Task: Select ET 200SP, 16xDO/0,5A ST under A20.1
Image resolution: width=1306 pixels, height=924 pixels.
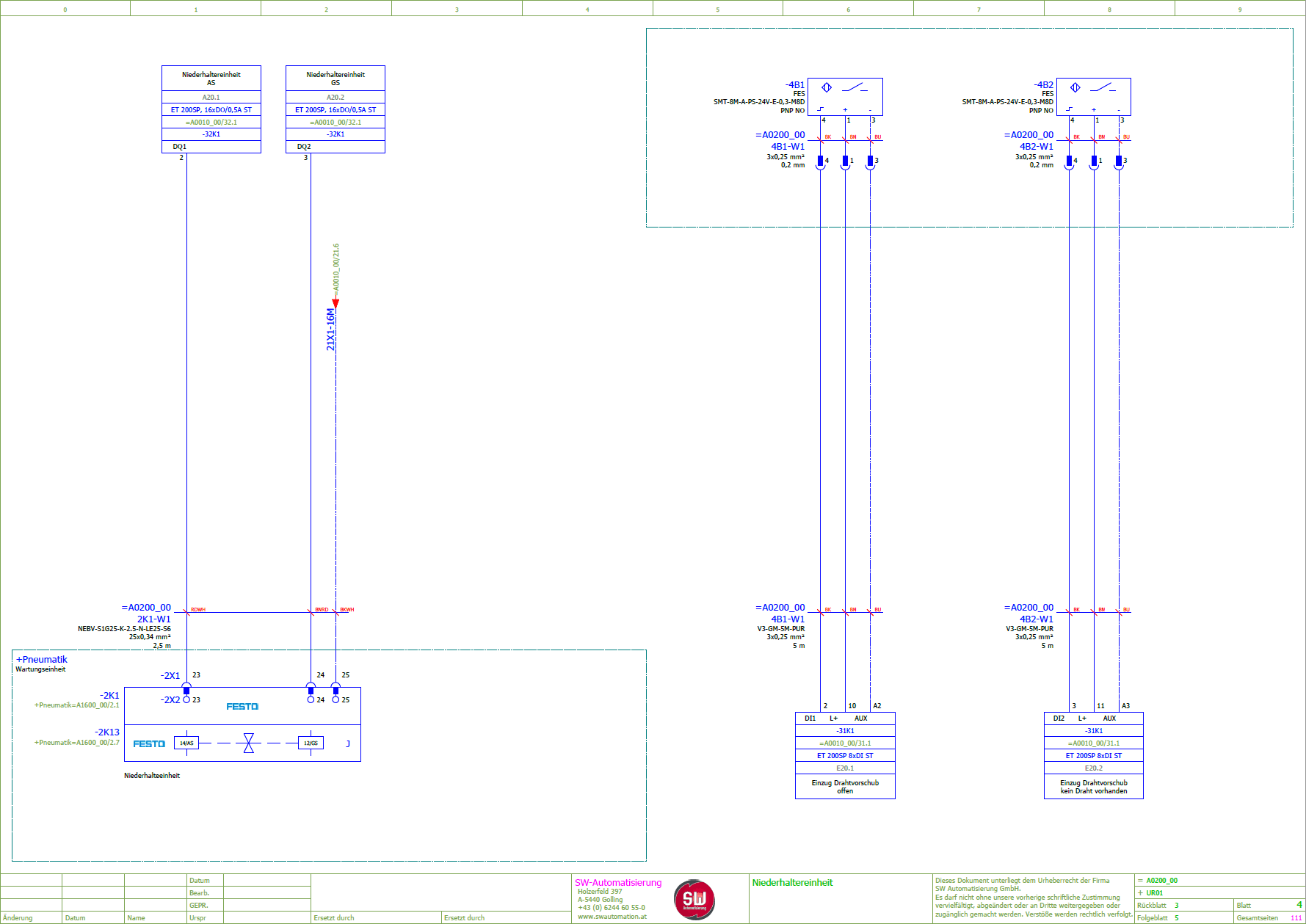Action: pyautogui.click(x=211, y=110)
